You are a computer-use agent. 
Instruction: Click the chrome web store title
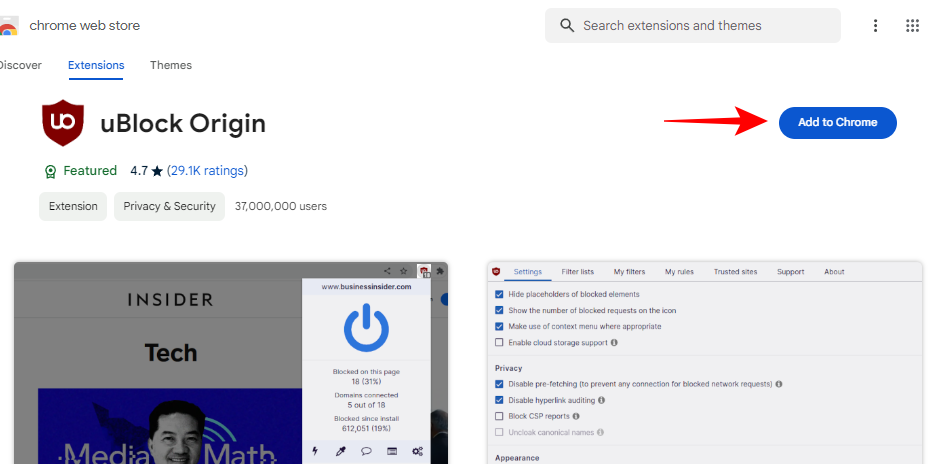click(x=85, y=25)
